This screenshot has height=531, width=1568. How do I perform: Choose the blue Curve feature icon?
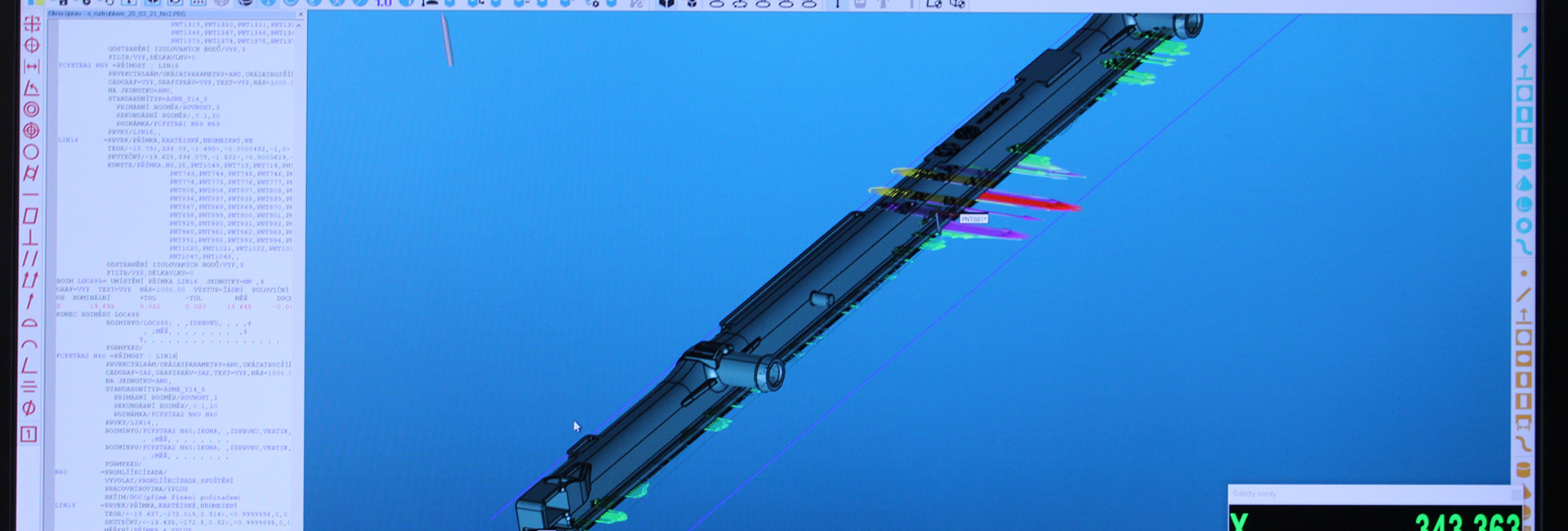pos(1524,246)
